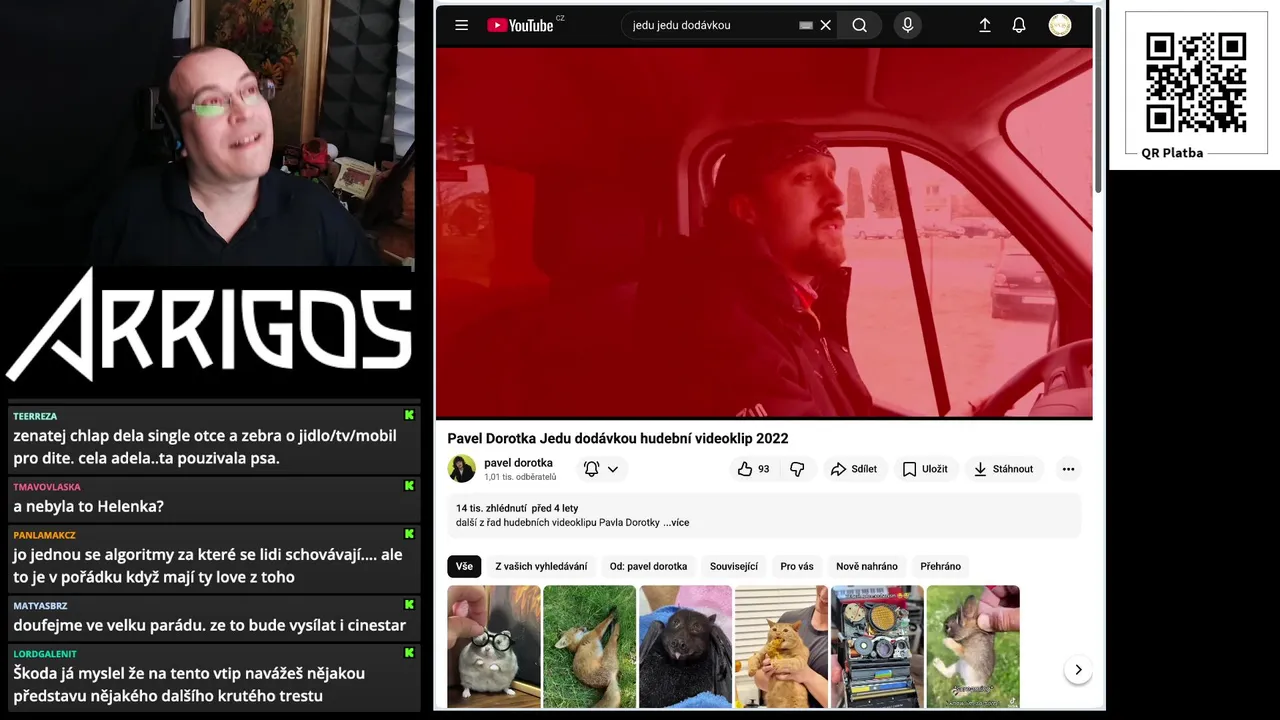Open the fox lying on grass thumbnail
The image size is (1280, 720).
589,647
